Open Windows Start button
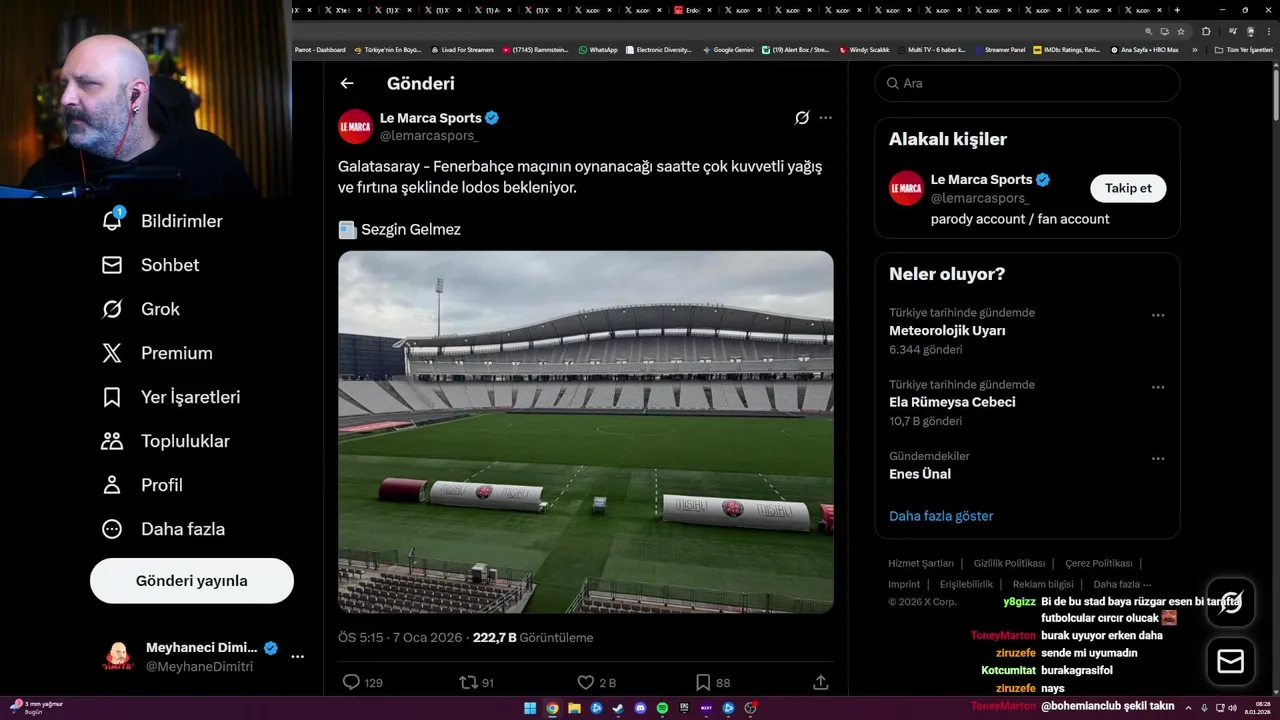The image size is (1280, 720). coord(530,708)
